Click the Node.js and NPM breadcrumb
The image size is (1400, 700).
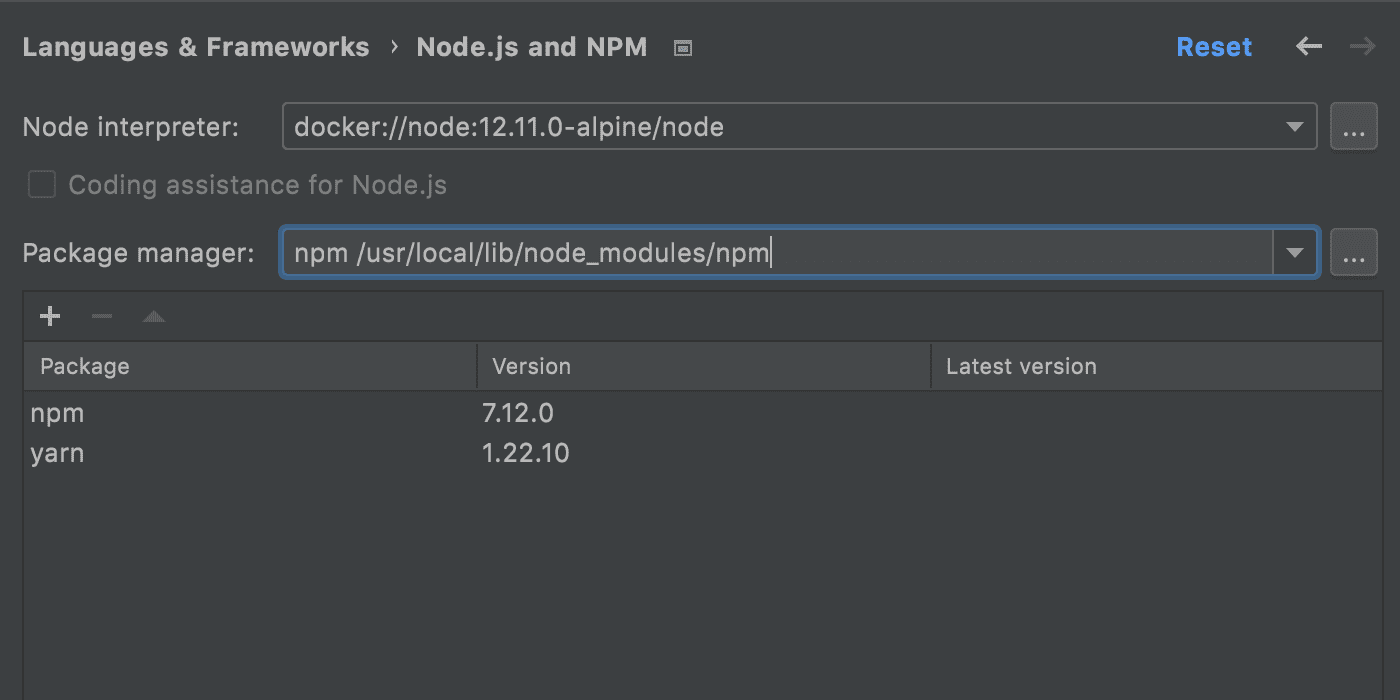click(532, 47)
